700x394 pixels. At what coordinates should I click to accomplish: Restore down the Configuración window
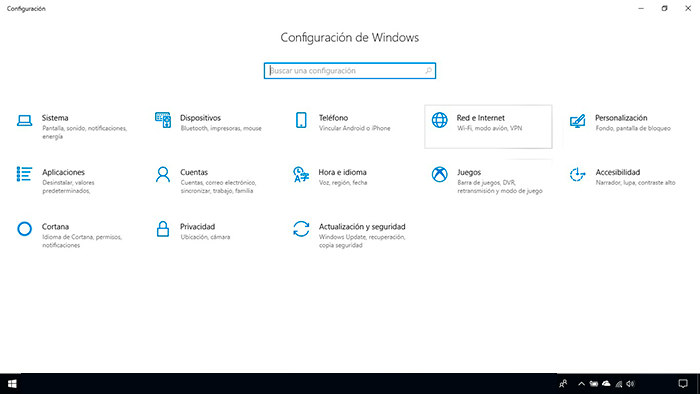point(664,8)
